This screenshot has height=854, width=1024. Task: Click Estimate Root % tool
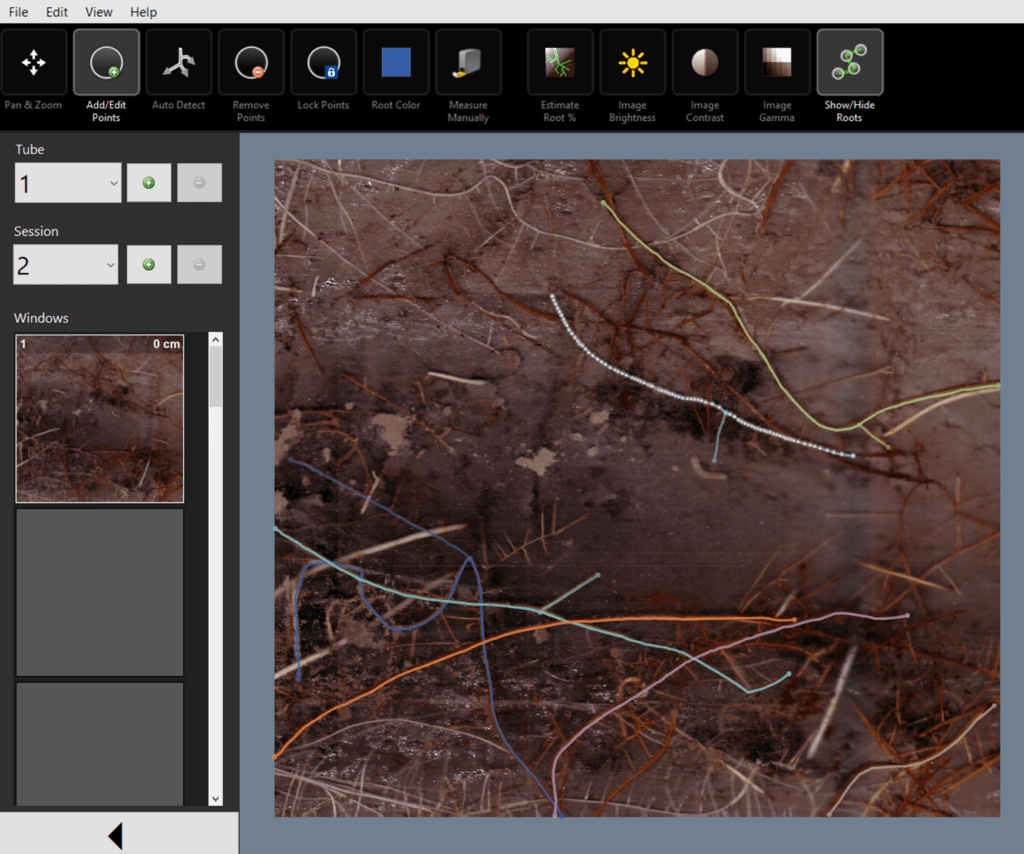coord(560,64)
